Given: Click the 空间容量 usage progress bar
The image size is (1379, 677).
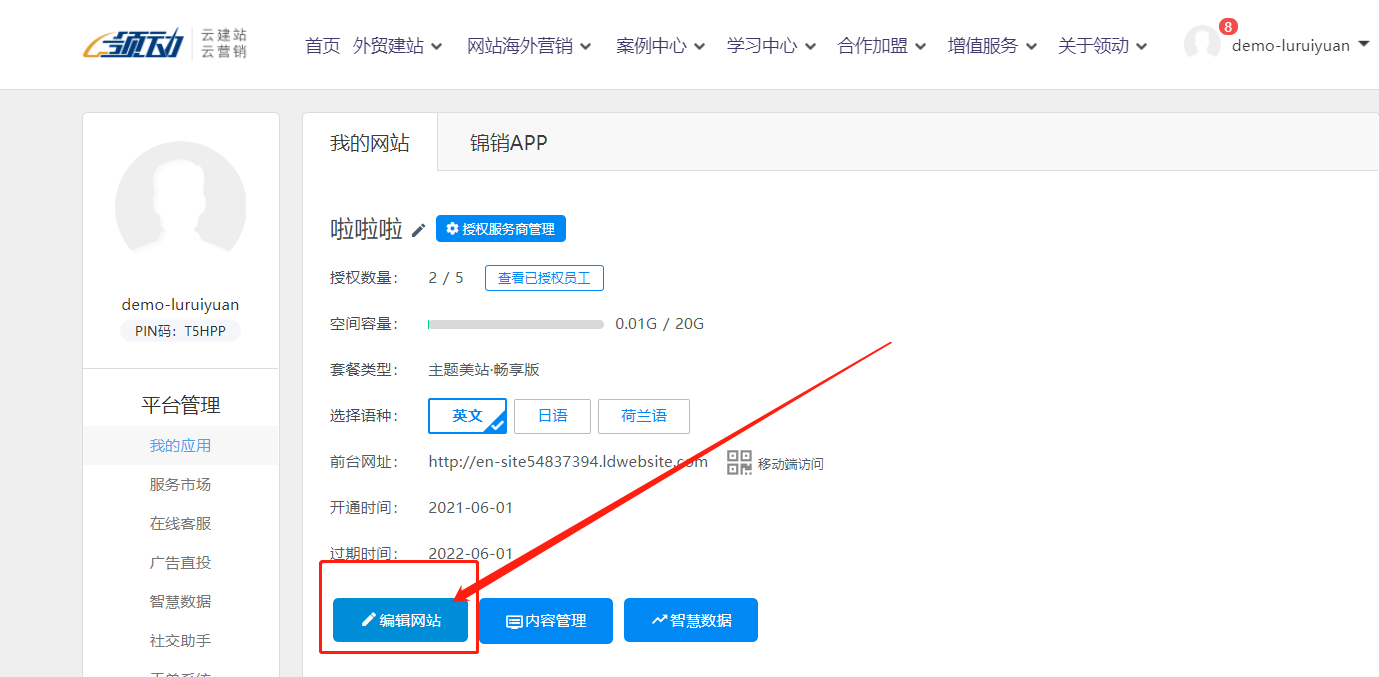Looking at the screenshot, I should tap(516, 324).
